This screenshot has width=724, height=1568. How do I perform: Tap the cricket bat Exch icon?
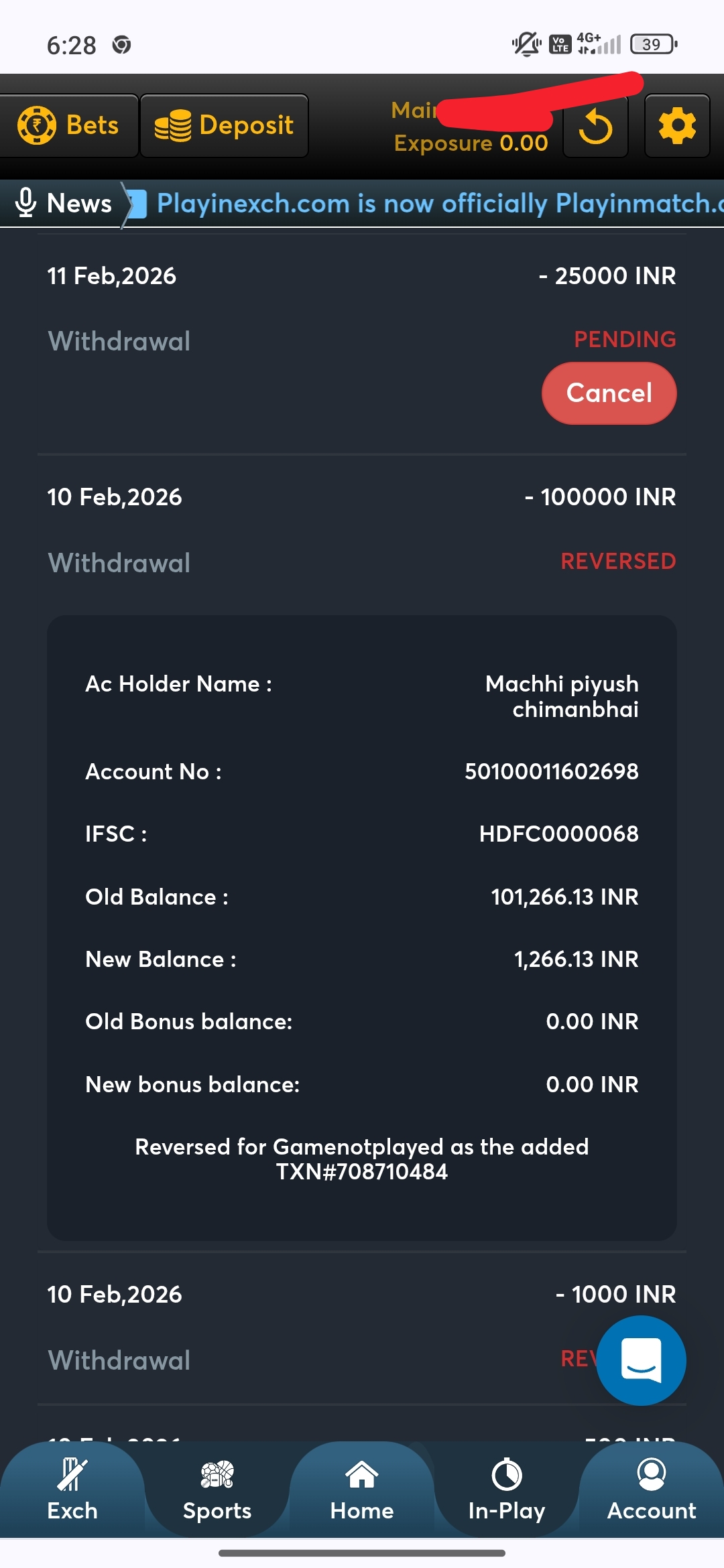72,1474
